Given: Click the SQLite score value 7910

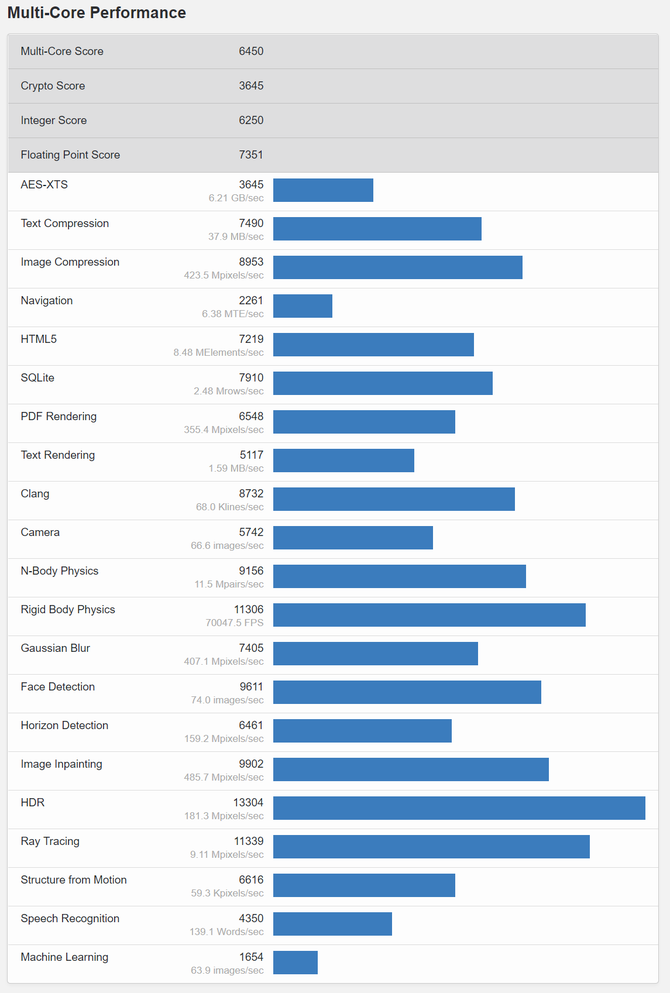Looking at the screenshot, I should click(x=251, y=377).
